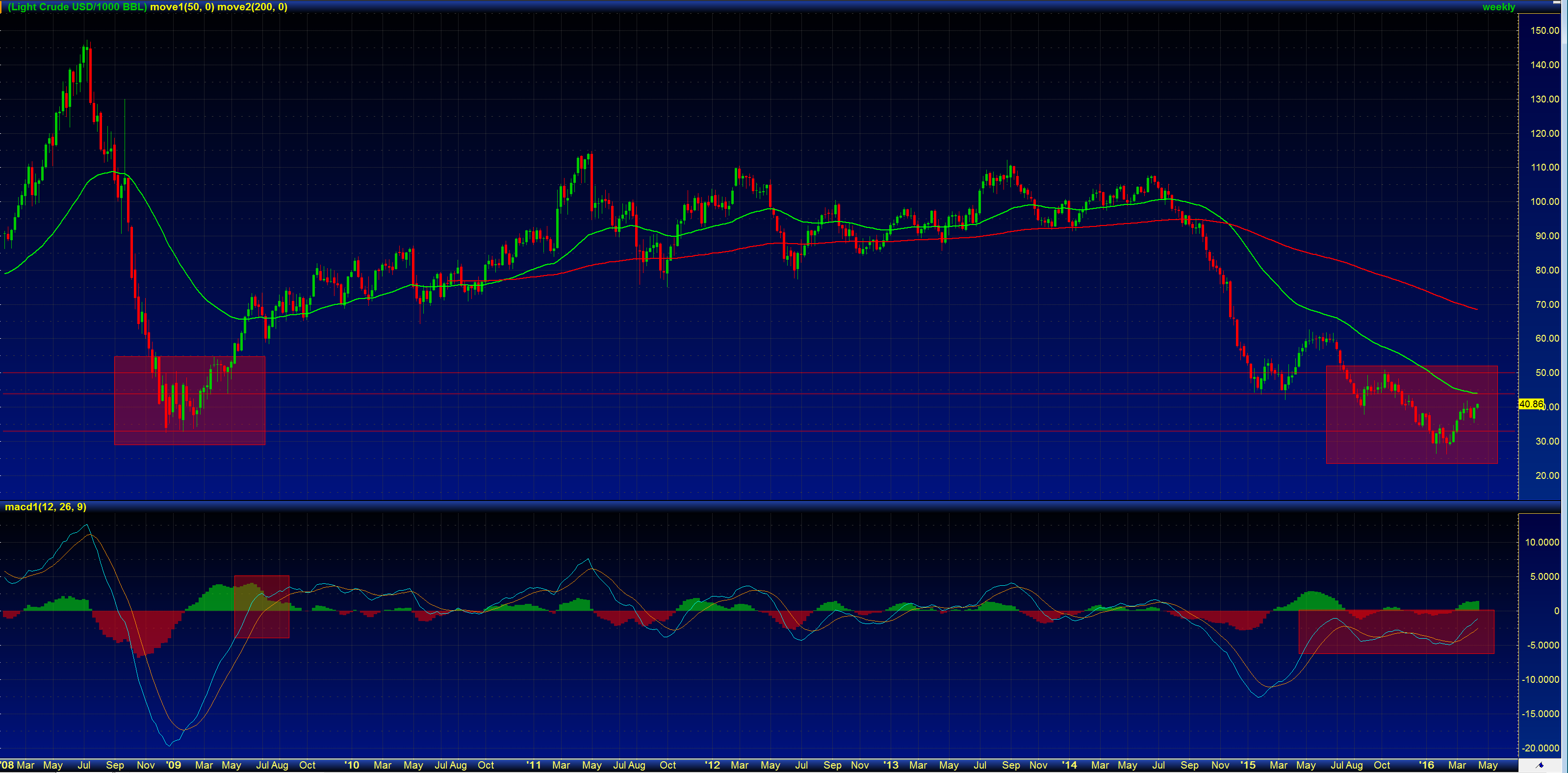1568x773 pixels.
Task: Select the Light Crude USD/1000 BBL symbol label
Action: (77, 7)
